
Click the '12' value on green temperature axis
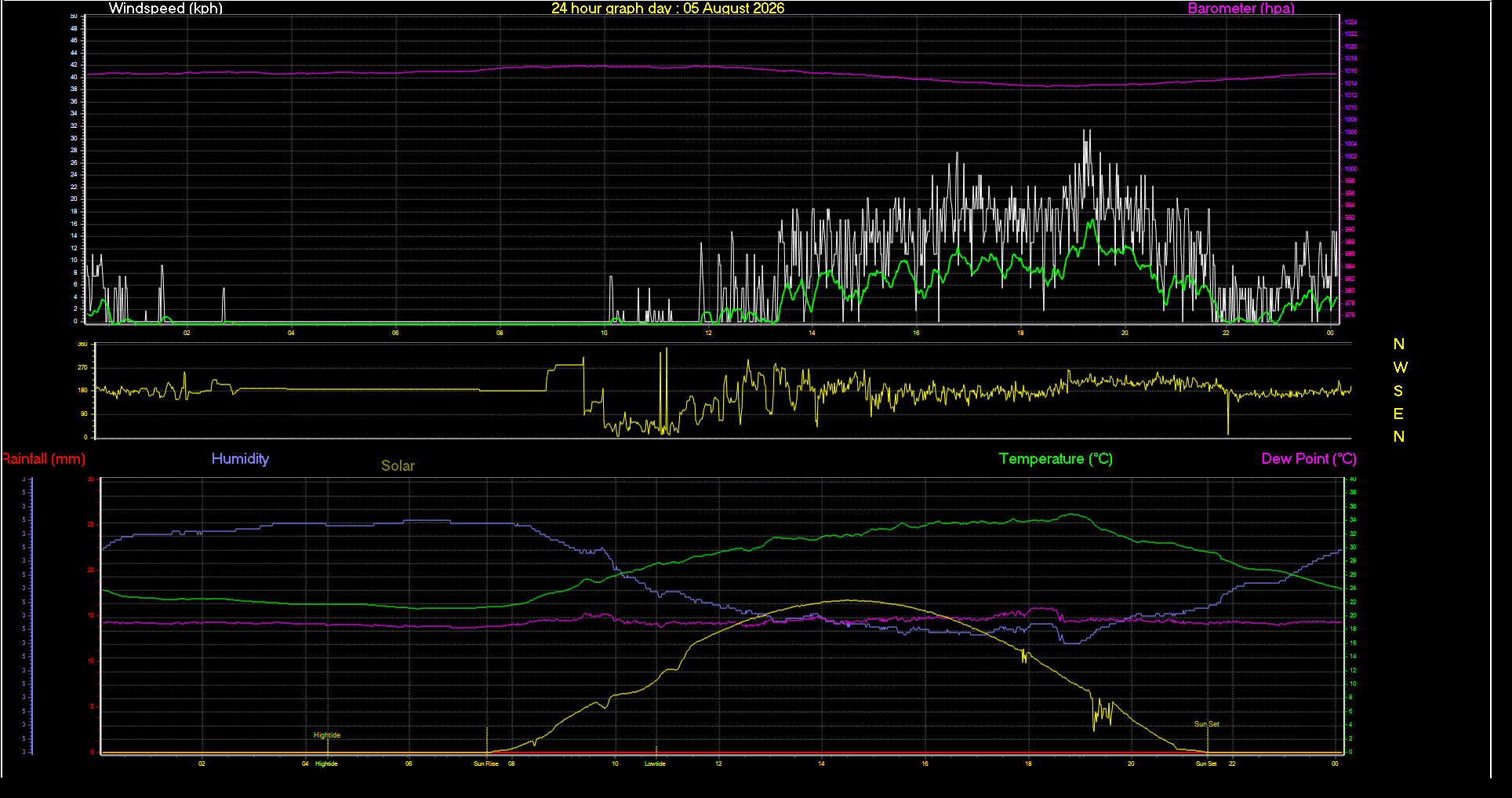[x=1352, y=670]
